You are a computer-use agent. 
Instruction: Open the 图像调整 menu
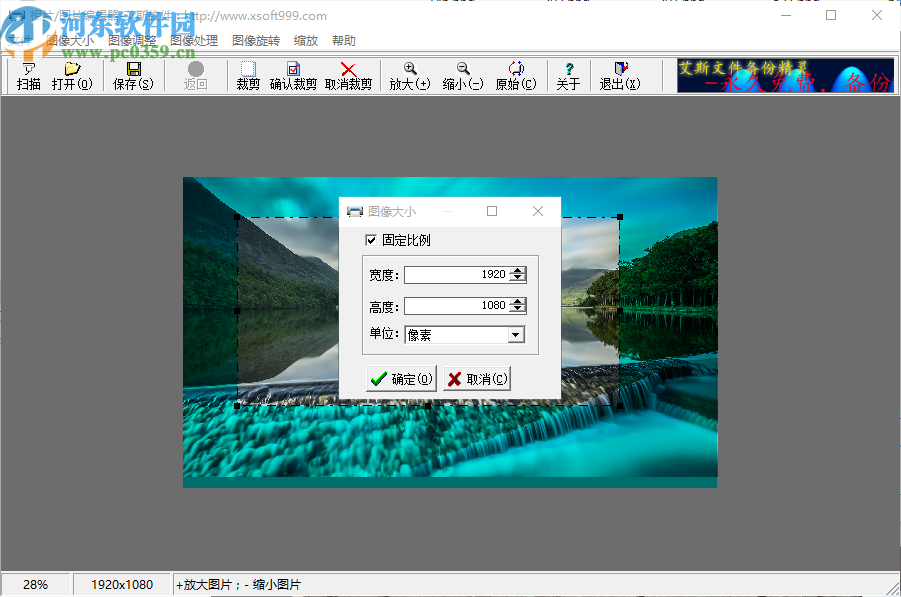click(132, 40)
